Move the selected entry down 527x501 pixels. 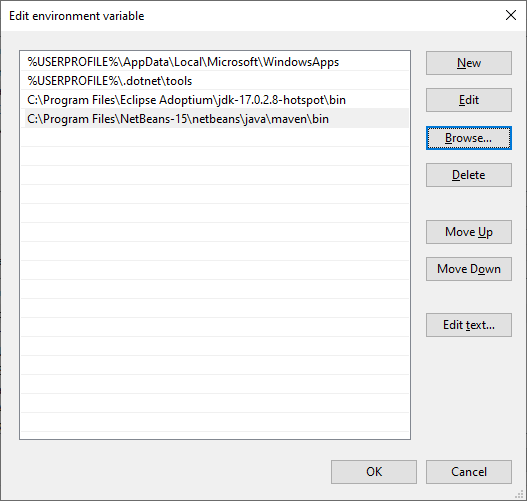pyautogui.click(x=469, y=269)
